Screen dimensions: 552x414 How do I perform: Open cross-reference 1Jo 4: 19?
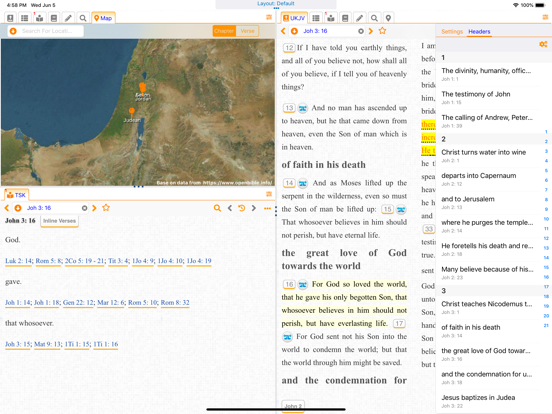199,261
